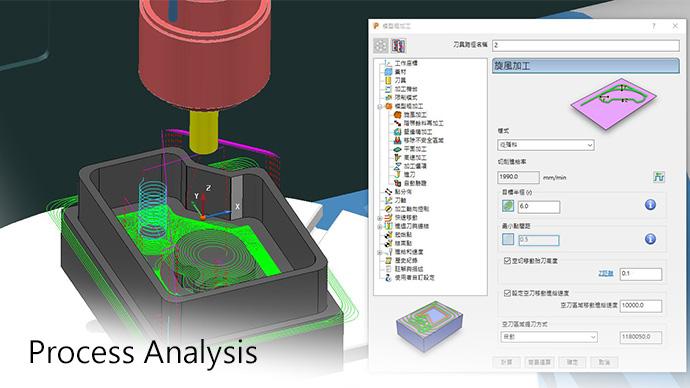The width and height of the screenshot is (690, 388).
Task: Click the 旋風加工 blue page header
Action: (x=586, y=66)
